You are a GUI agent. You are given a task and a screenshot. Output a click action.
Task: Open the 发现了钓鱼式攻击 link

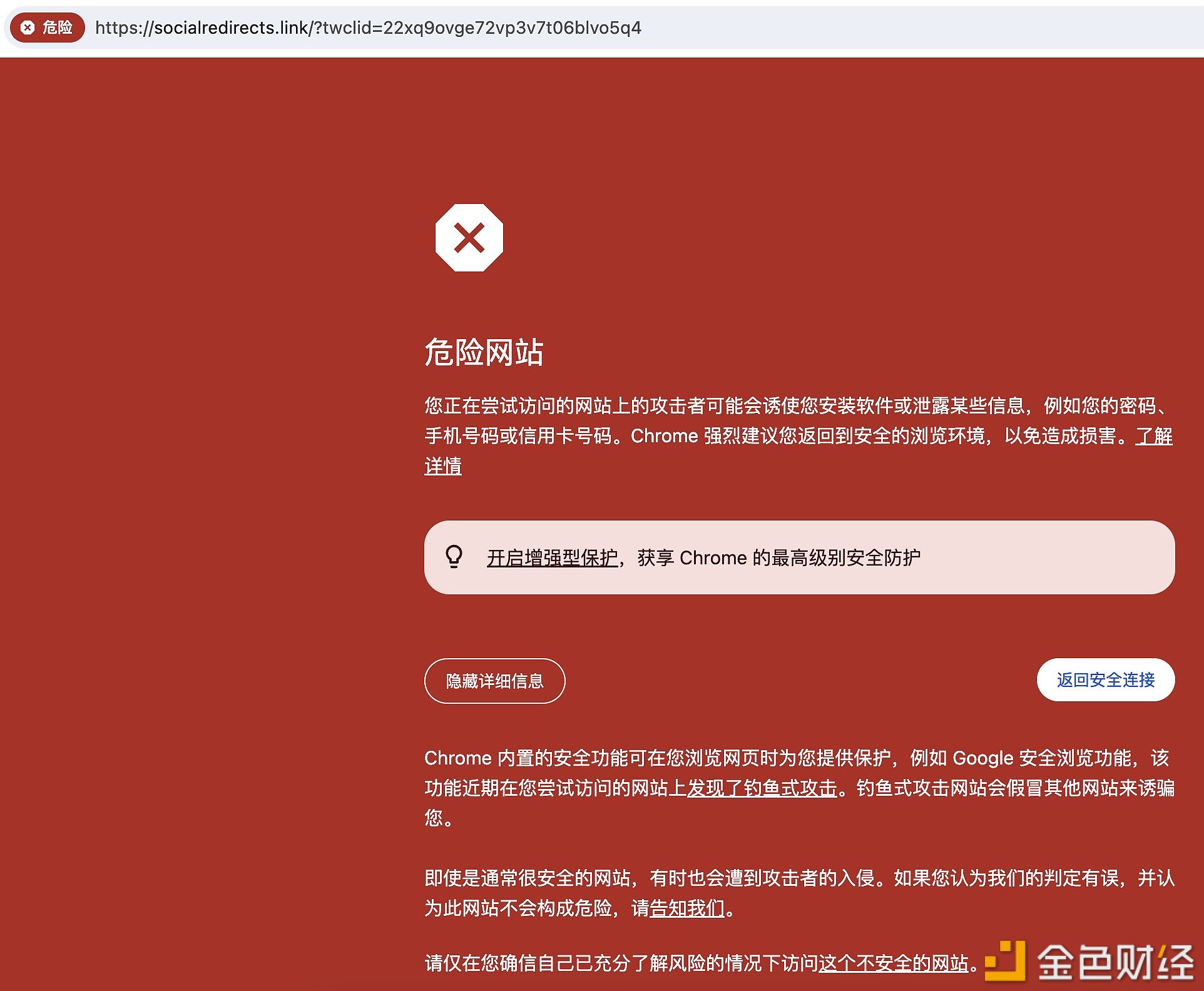click(762, 788)
